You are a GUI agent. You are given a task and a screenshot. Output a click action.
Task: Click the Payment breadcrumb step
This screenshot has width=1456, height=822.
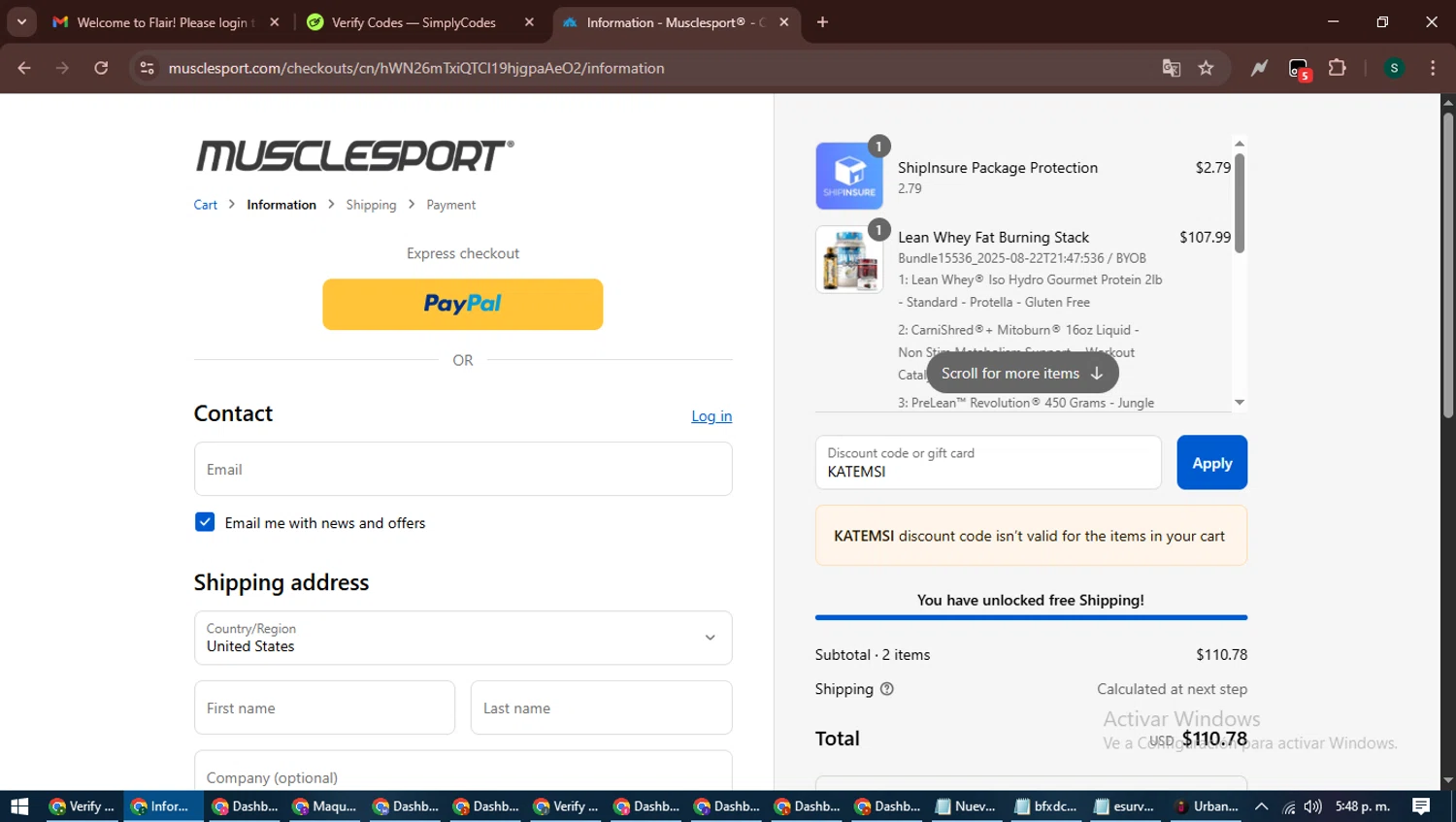450,205
